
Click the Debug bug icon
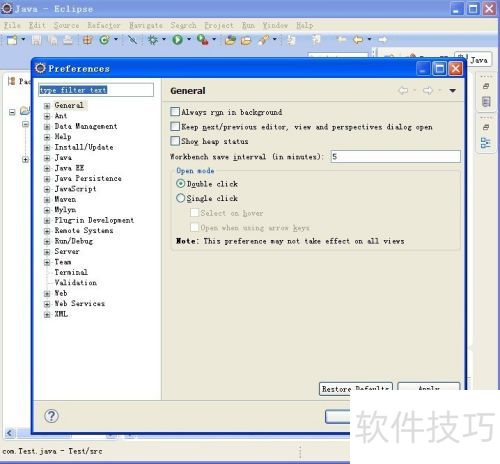click(153, 40)
